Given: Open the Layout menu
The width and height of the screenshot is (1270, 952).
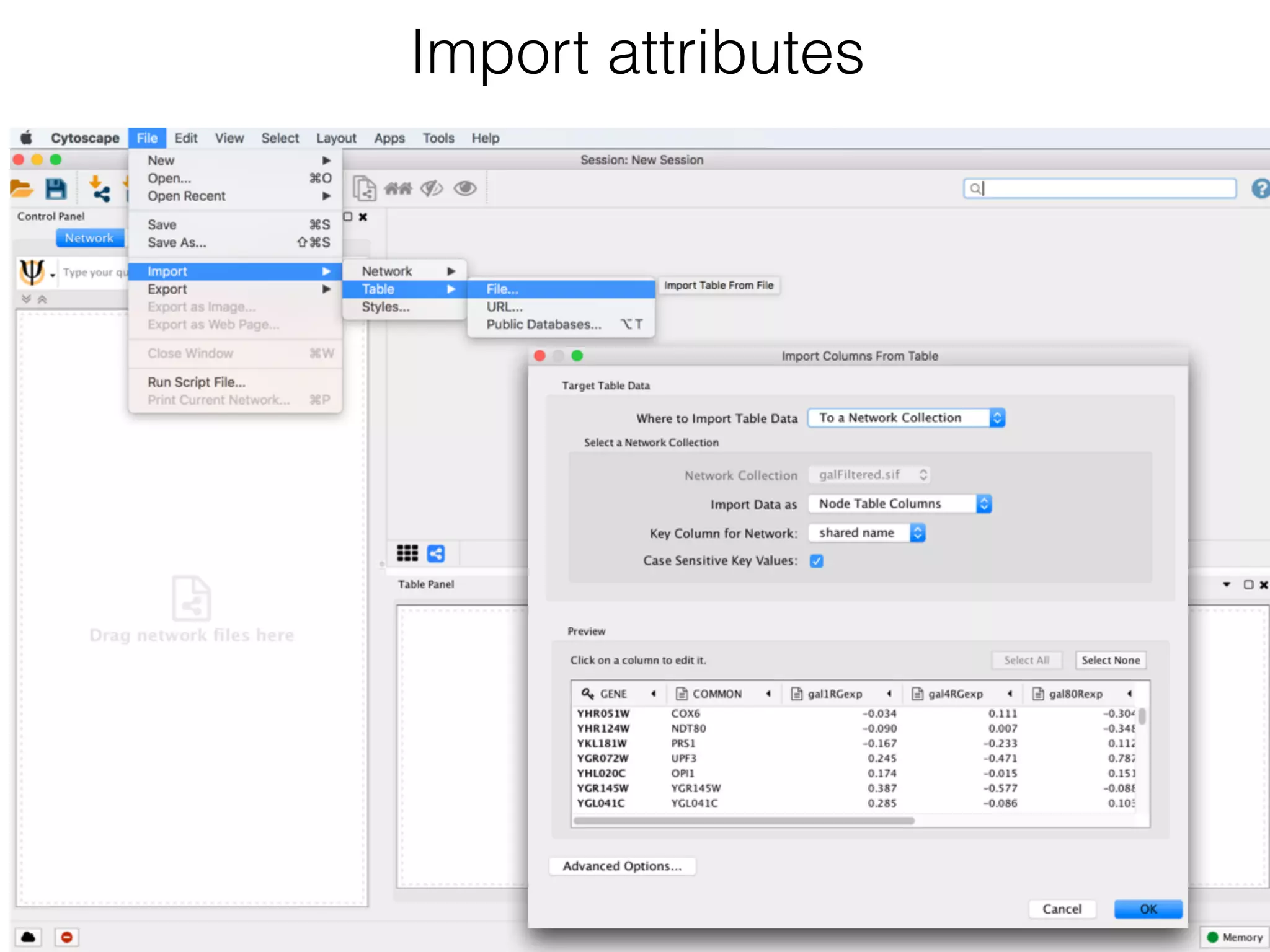Looking at the screenshot, I should (336, 138).
